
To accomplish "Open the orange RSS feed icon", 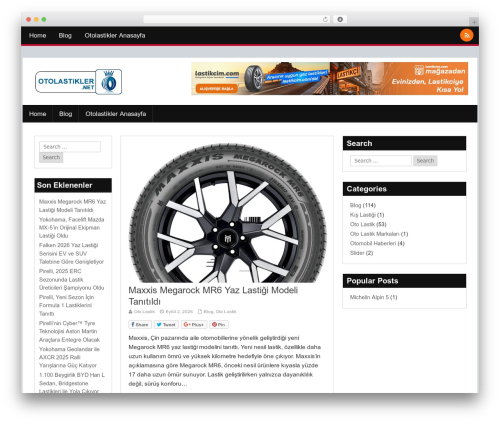I will [466, 35].
